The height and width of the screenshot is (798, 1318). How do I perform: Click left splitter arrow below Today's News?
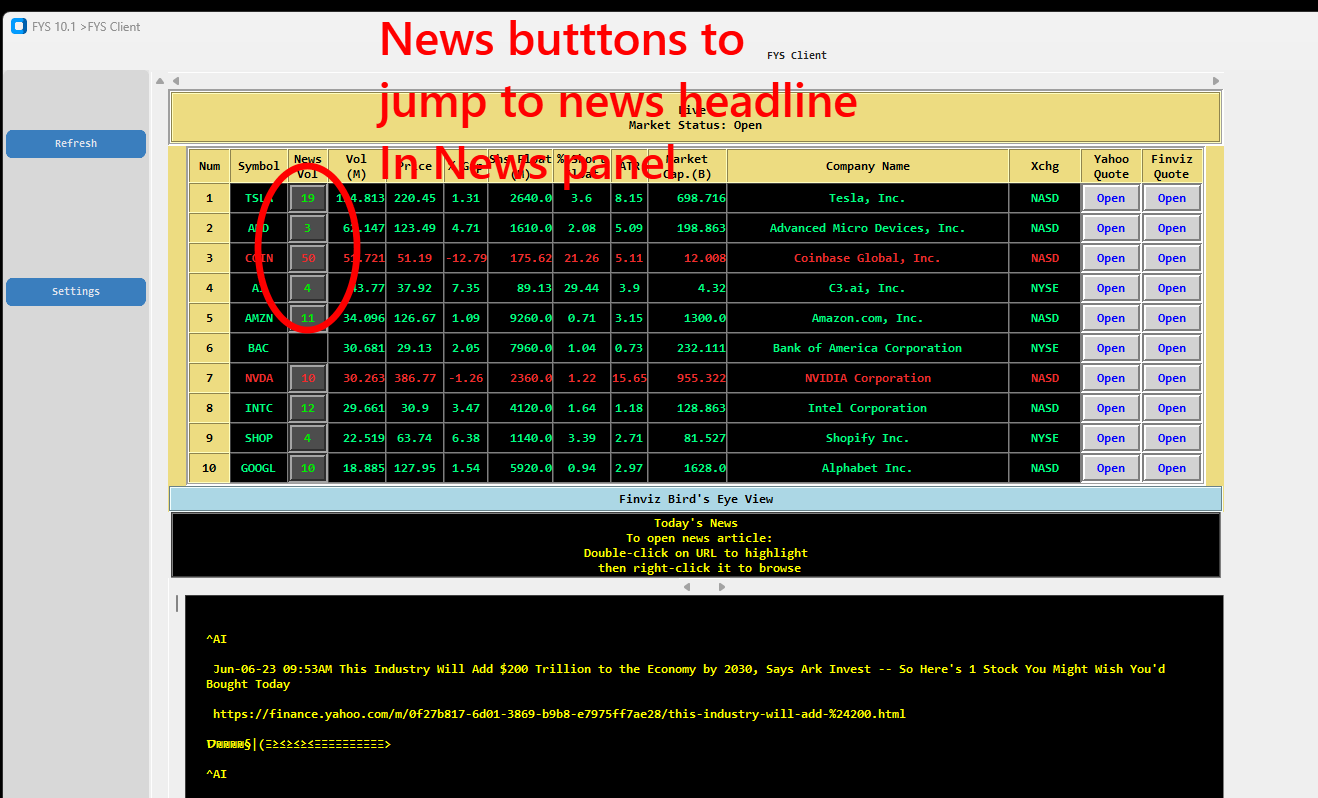(x=686, y=587)
